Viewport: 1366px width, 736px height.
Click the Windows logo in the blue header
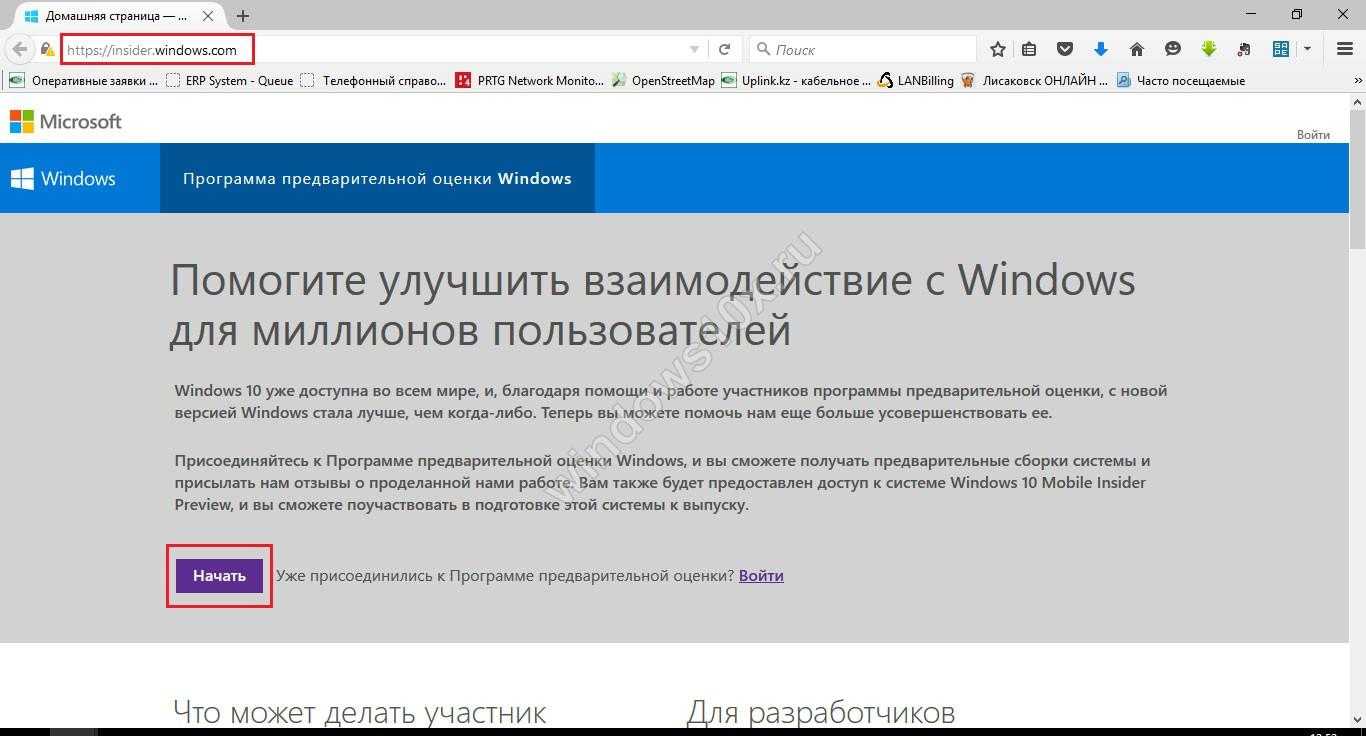tap(63, 179)
